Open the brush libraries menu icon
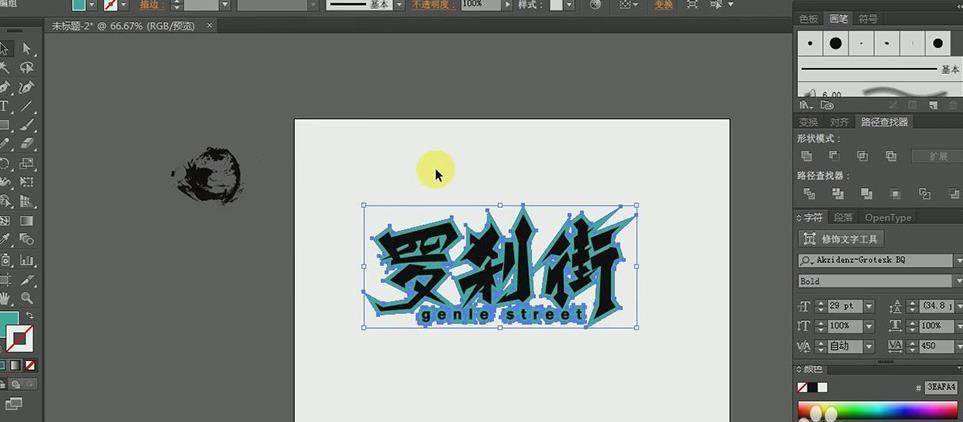Screen dimensions: 963x422 point(806,104)
